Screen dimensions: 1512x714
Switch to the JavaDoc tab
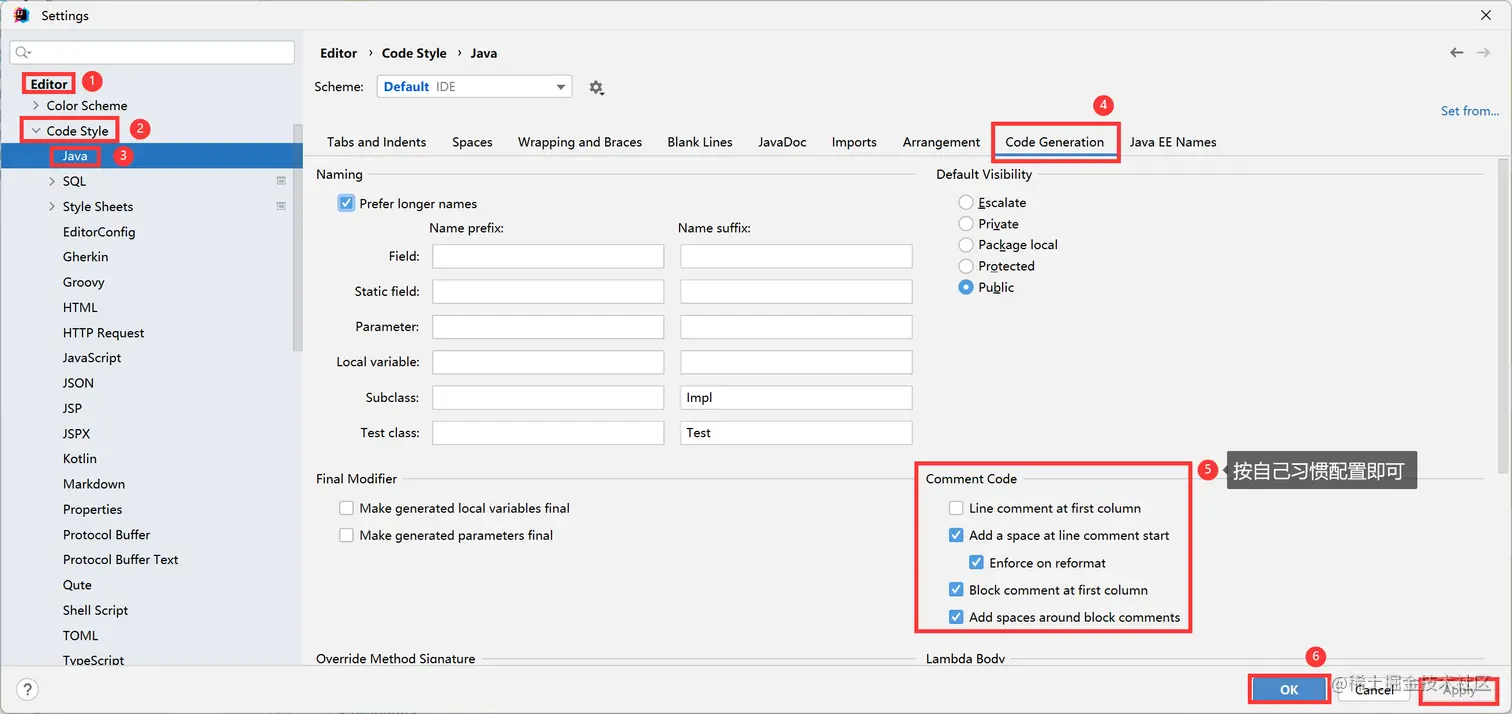point(782,142)
